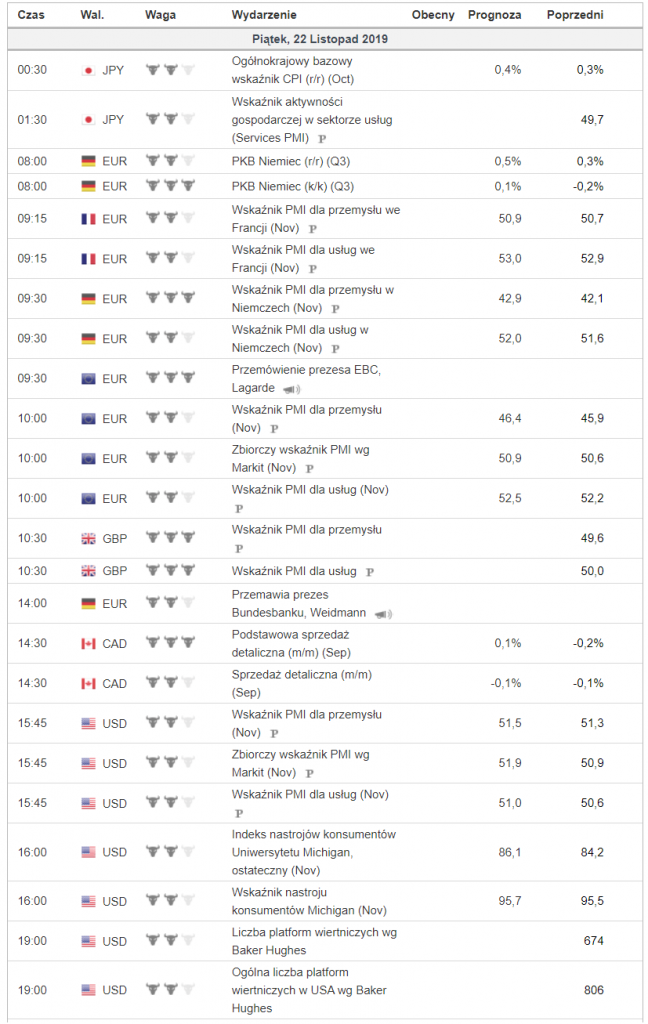Click the Canada flag for Podstawowa sprzedaż detaliczna
This screenshot has width=648, height=1024.
click(x=88, y=643)
